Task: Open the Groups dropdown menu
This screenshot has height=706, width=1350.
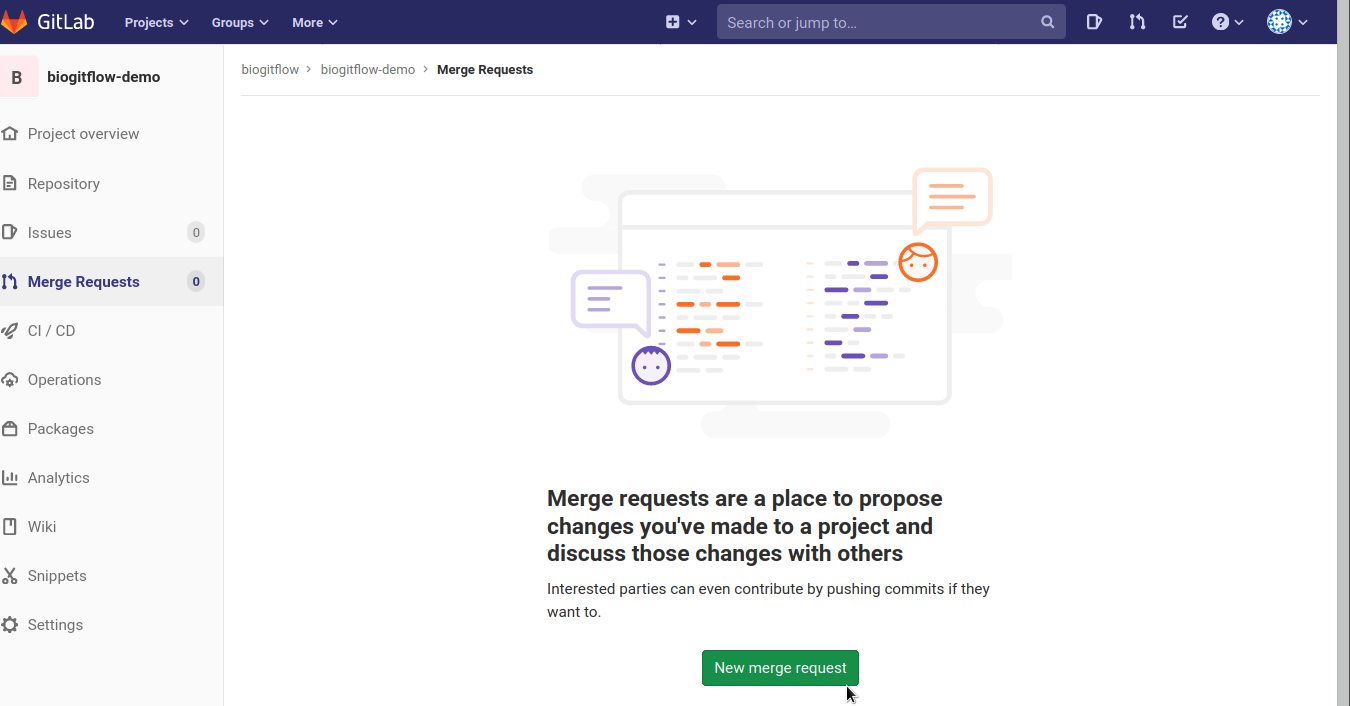Action: 240,22
